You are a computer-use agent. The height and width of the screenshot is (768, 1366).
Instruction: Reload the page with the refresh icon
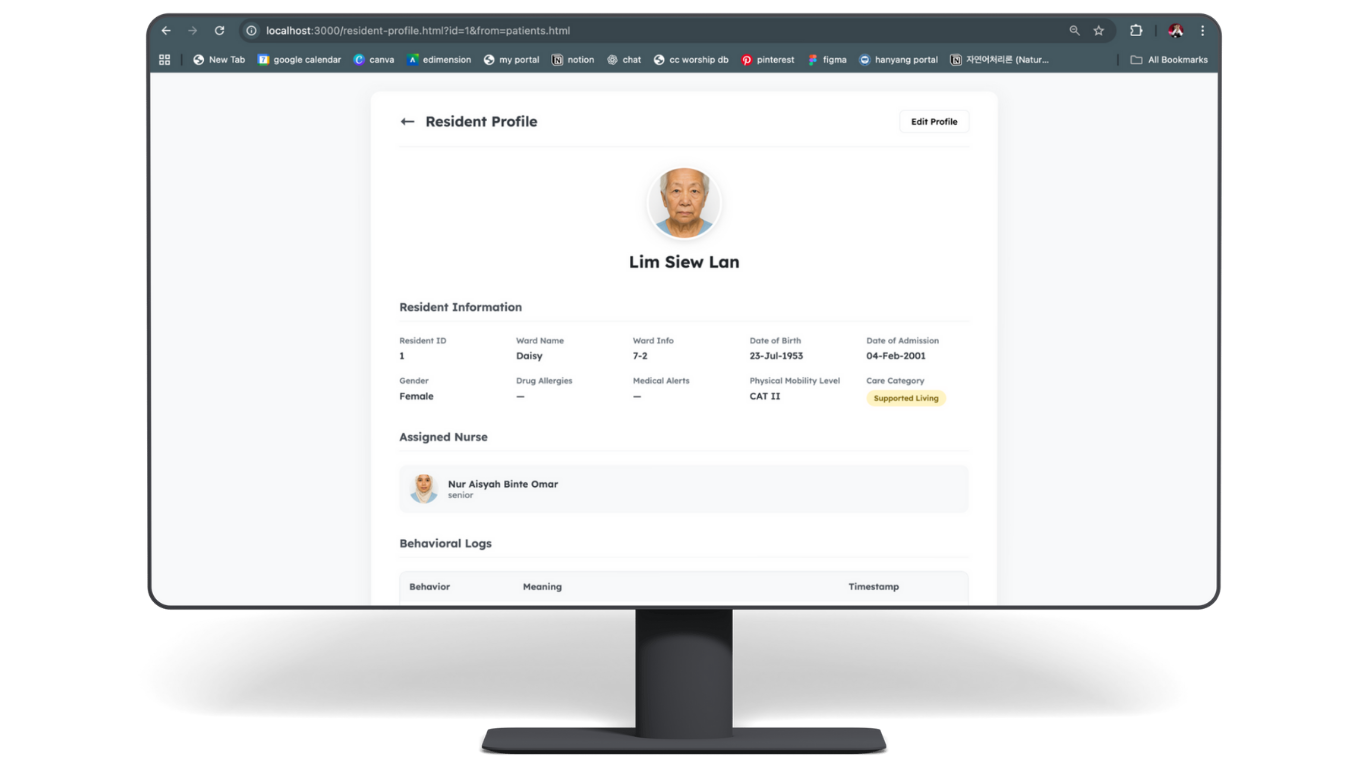coord(220,31)
